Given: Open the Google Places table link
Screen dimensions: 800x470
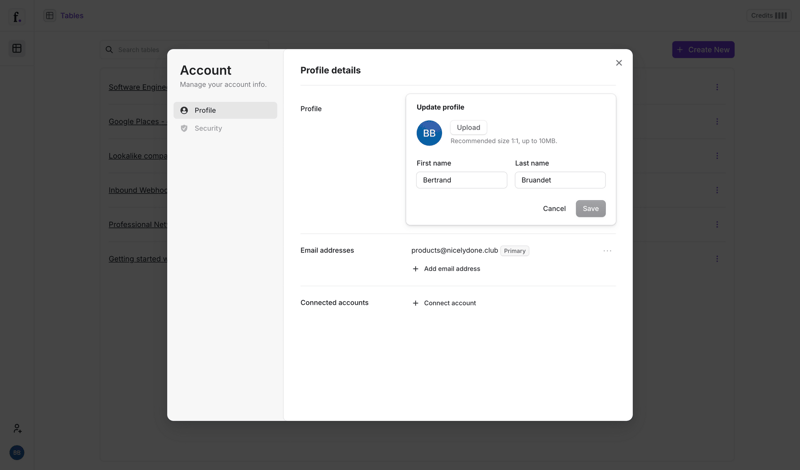Looking at the screenshot, I should click(138, 121).
